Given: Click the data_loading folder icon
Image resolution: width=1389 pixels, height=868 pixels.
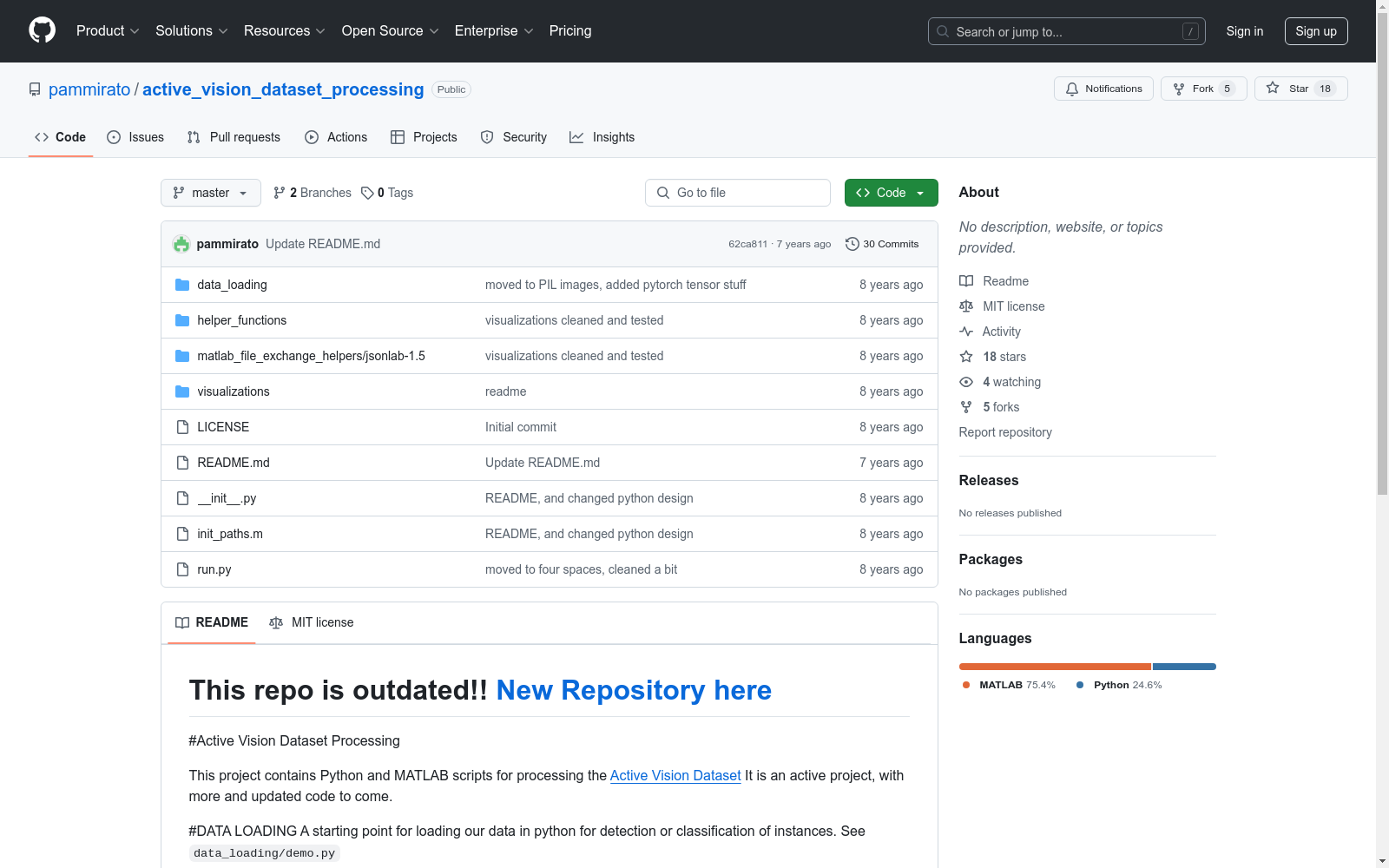Looking at the screenshot, I should pos(182,285).
